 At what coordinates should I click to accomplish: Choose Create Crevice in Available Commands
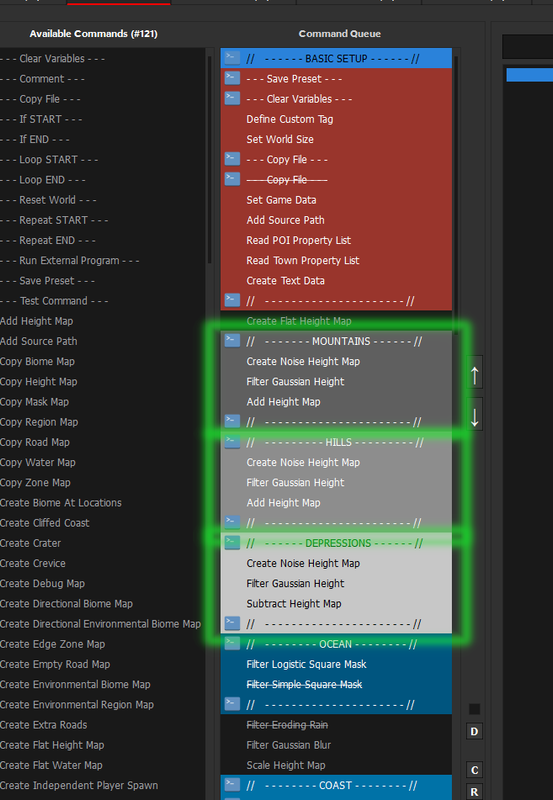pyautogui.click(x=102, y=563)
